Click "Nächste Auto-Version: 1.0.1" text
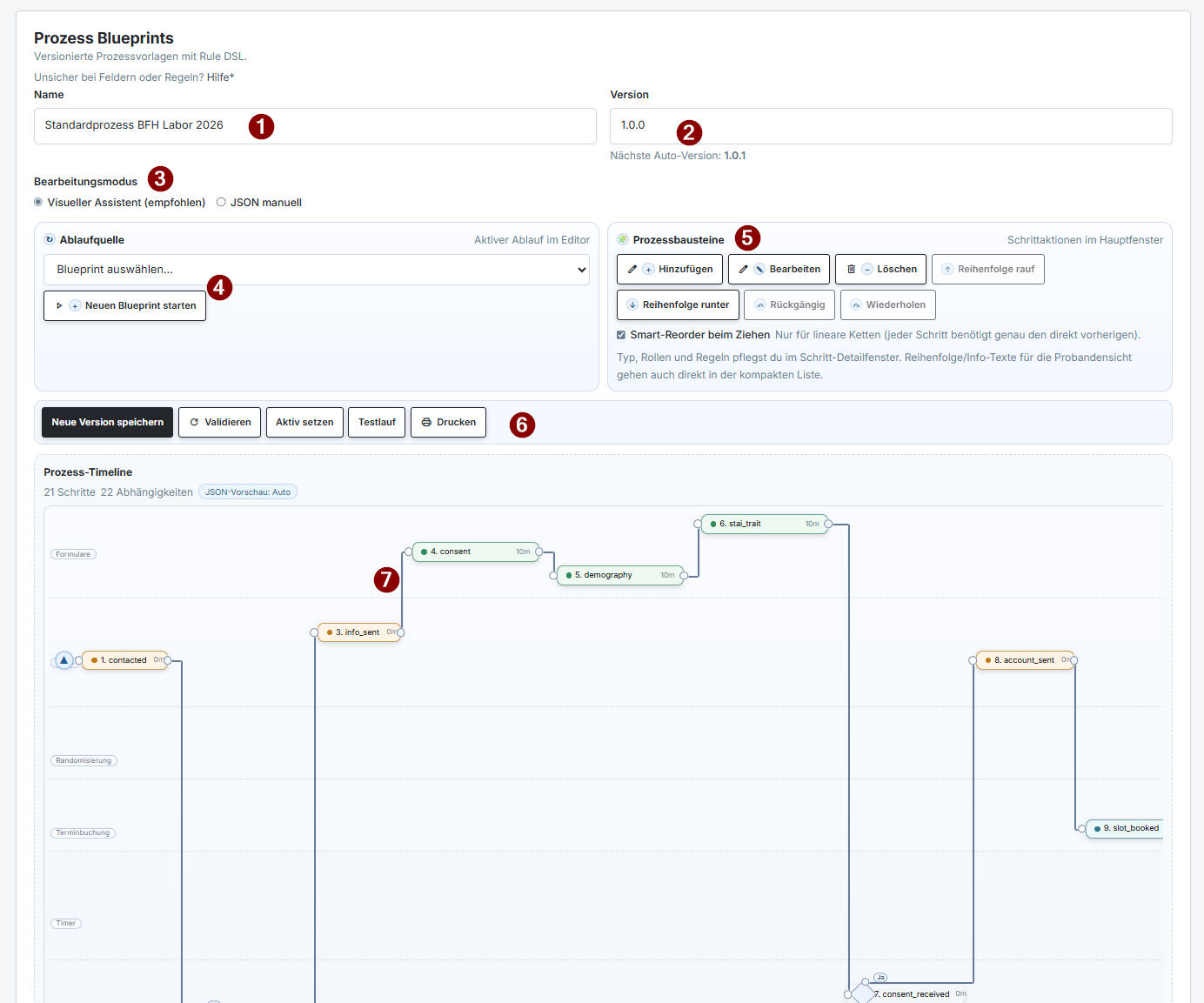The width and height of the screenshot is (1204, 1003). [x=678, y=156]
